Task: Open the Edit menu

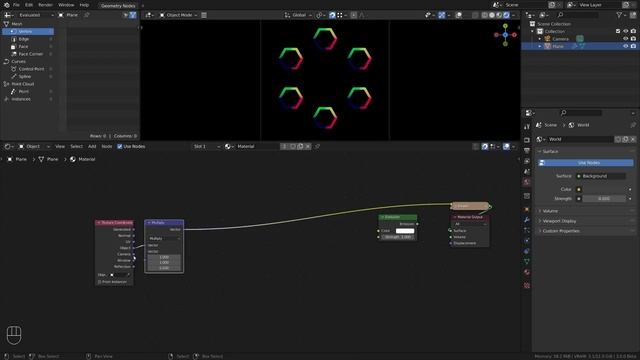Action: point(29,5)
